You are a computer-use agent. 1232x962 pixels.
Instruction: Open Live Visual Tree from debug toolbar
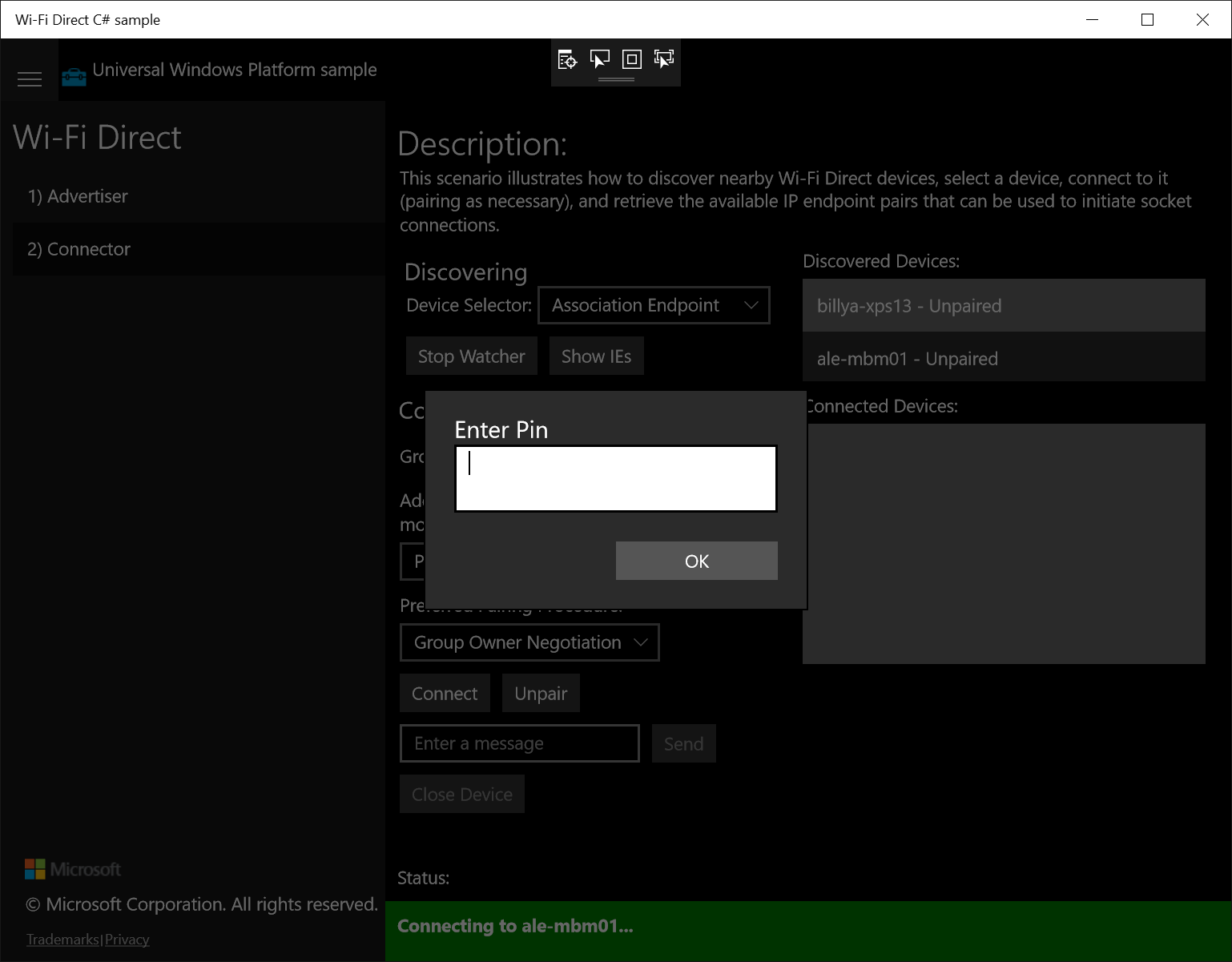pos(567,59)
